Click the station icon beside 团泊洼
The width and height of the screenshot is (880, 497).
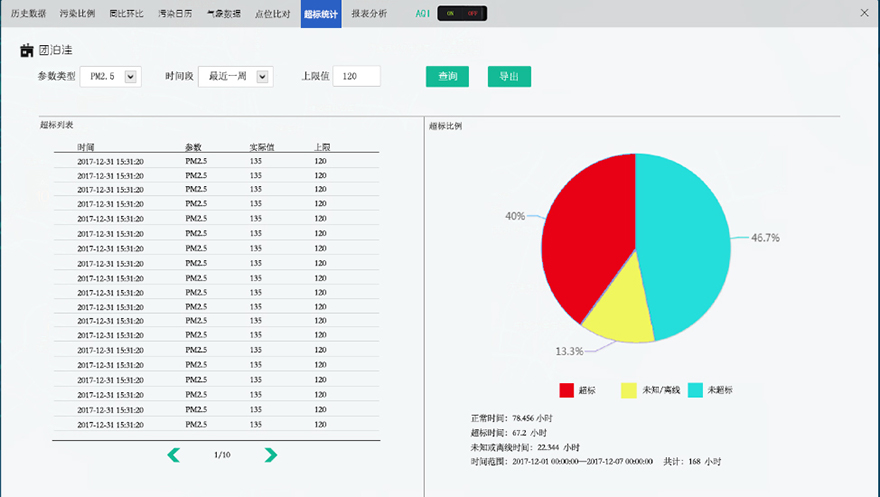click(27, 50)
